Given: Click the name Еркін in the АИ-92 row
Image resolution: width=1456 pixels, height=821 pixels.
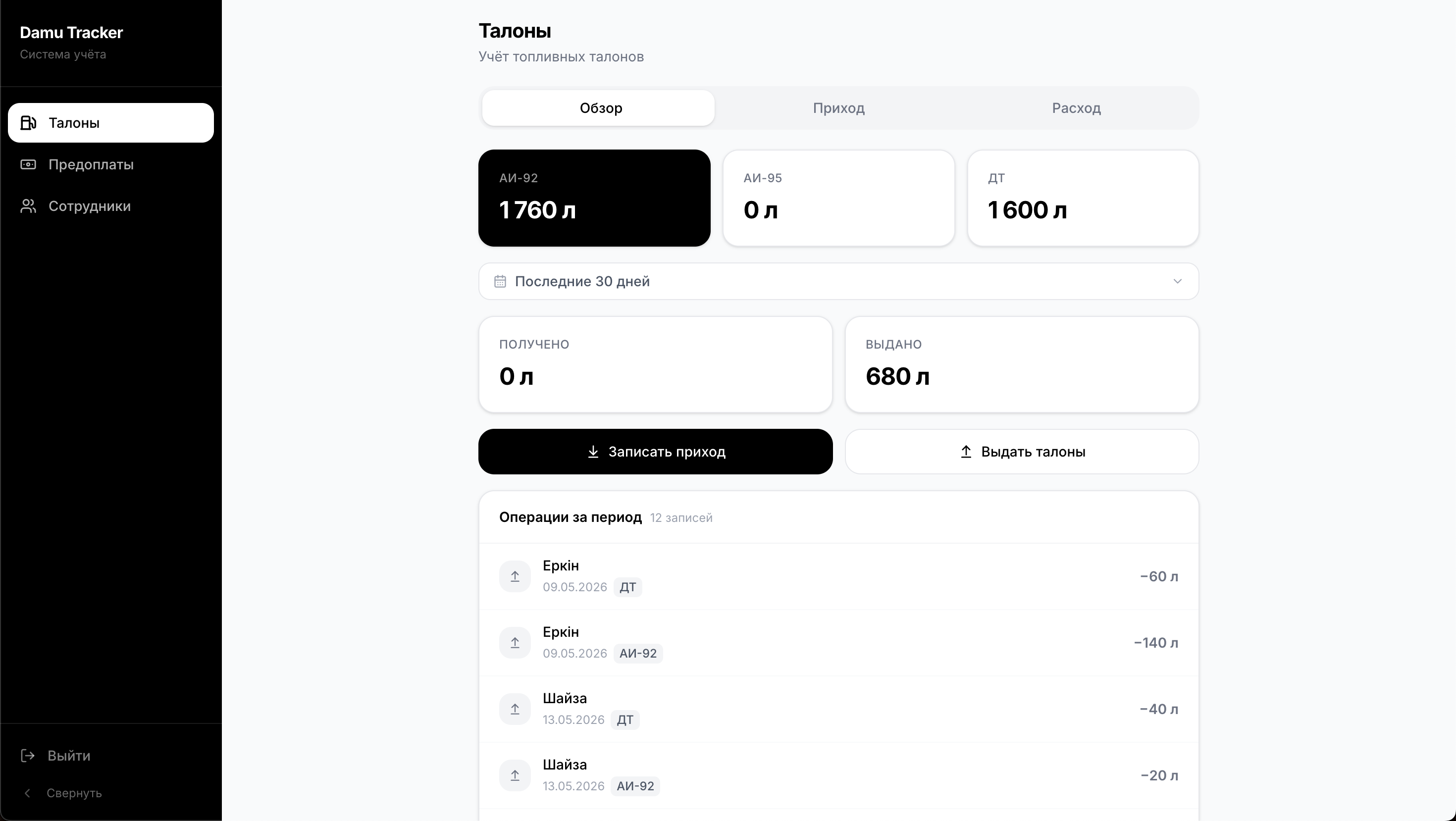Looking at the screenshot, I should (561, 632).
